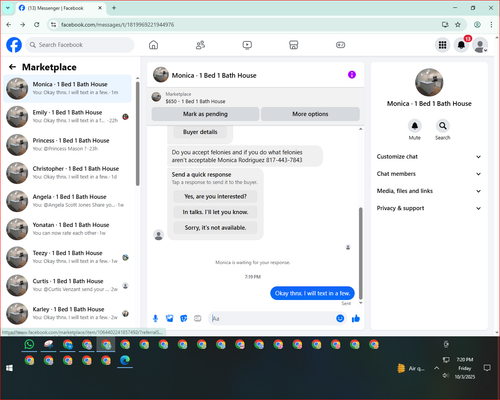
Task: Open Karley's conversation
Action: (68, 313)
